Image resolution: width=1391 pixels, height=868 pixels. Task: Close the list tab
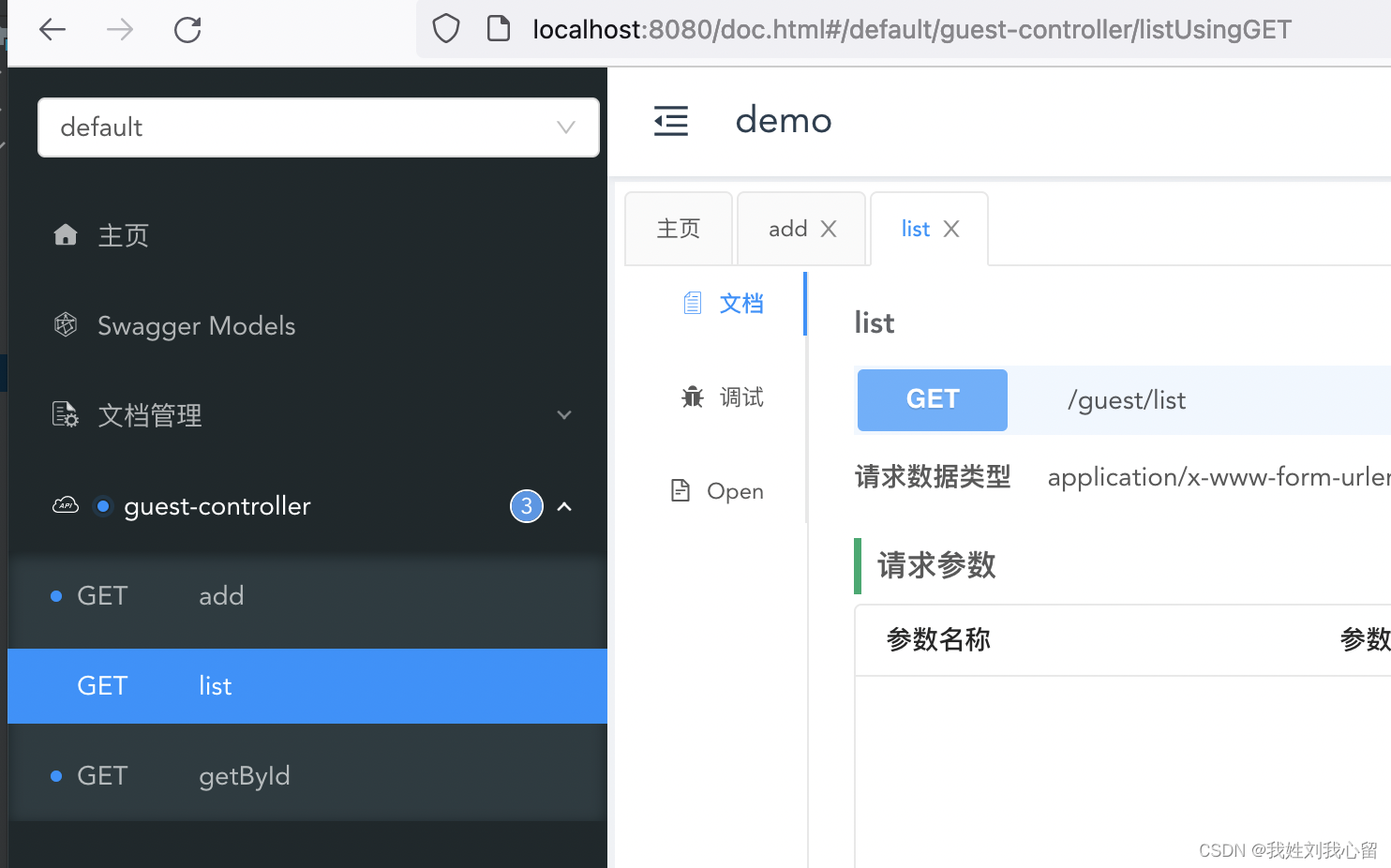click(x=951, y=229)
